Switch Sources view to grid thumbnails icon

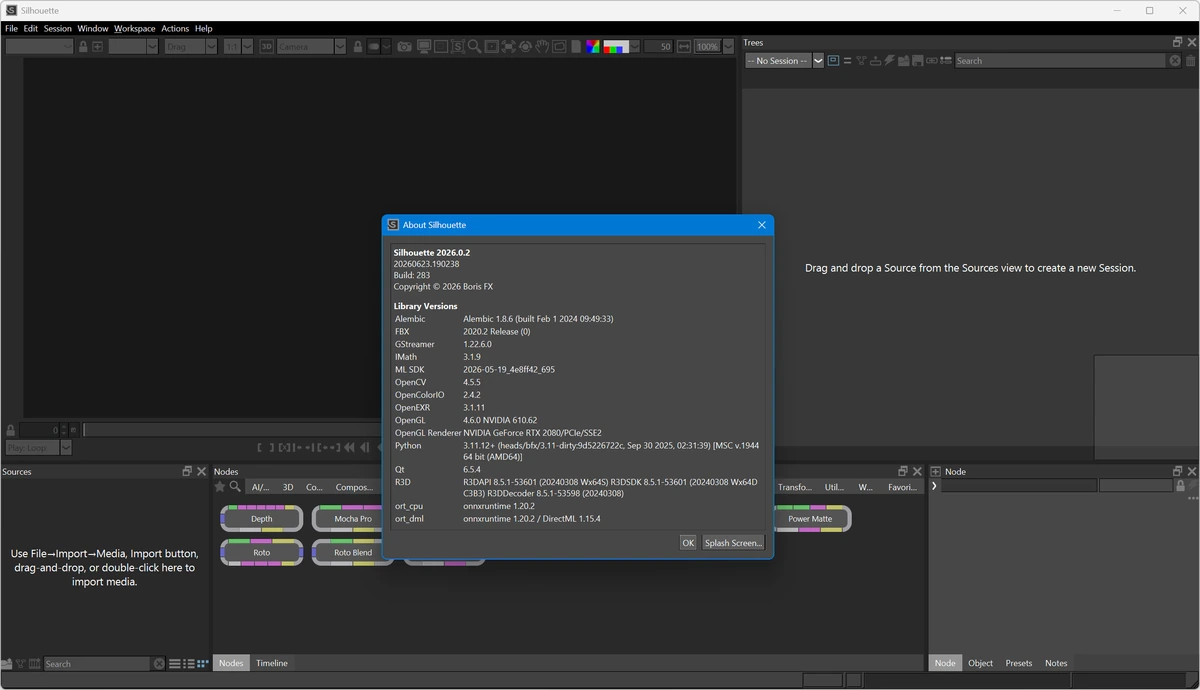(203, 663)
